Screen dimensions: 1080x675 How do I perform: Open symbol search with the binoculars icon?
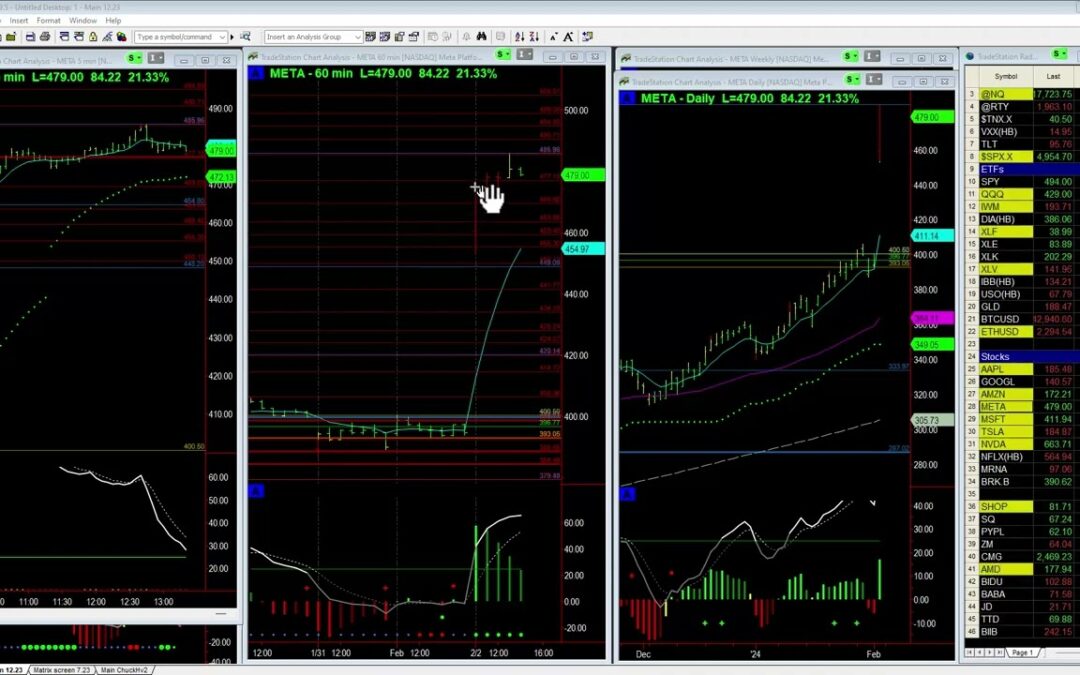pos(481,37)
